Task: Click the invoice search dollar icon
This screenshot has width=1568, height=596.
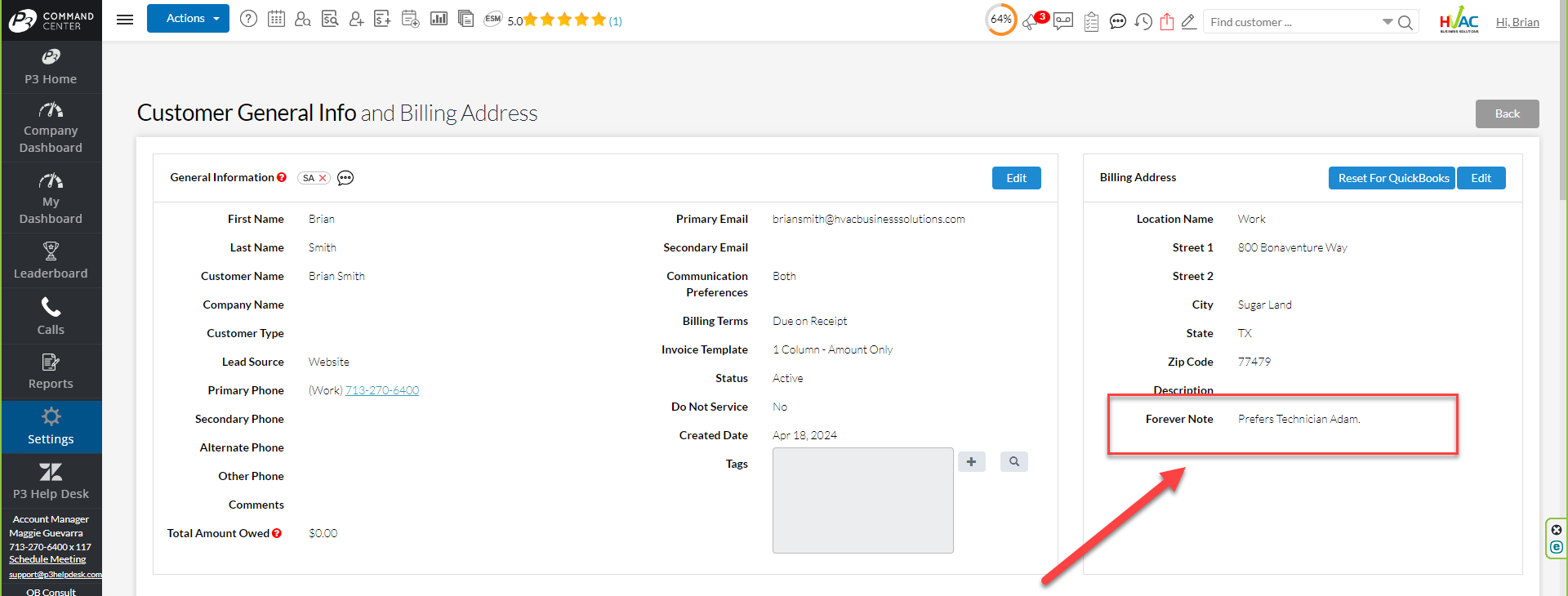Action: (x=330, y=19)
